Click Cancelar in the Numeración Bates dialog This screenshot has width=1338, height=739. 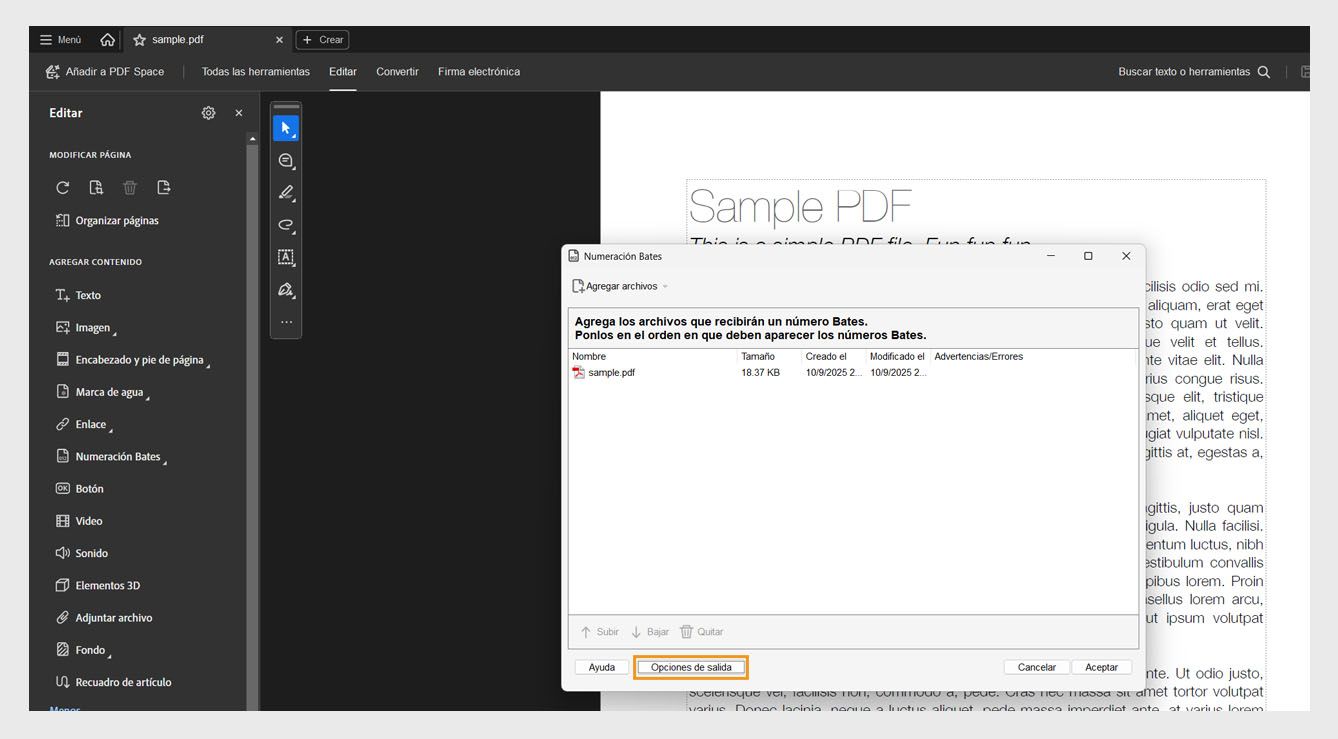pyautogui.click(x=1037, y=667)
